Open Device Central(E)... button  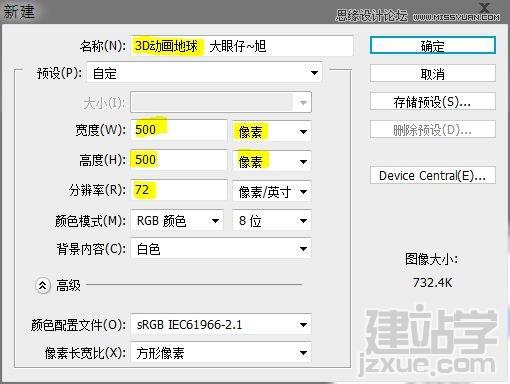(433, 175)
